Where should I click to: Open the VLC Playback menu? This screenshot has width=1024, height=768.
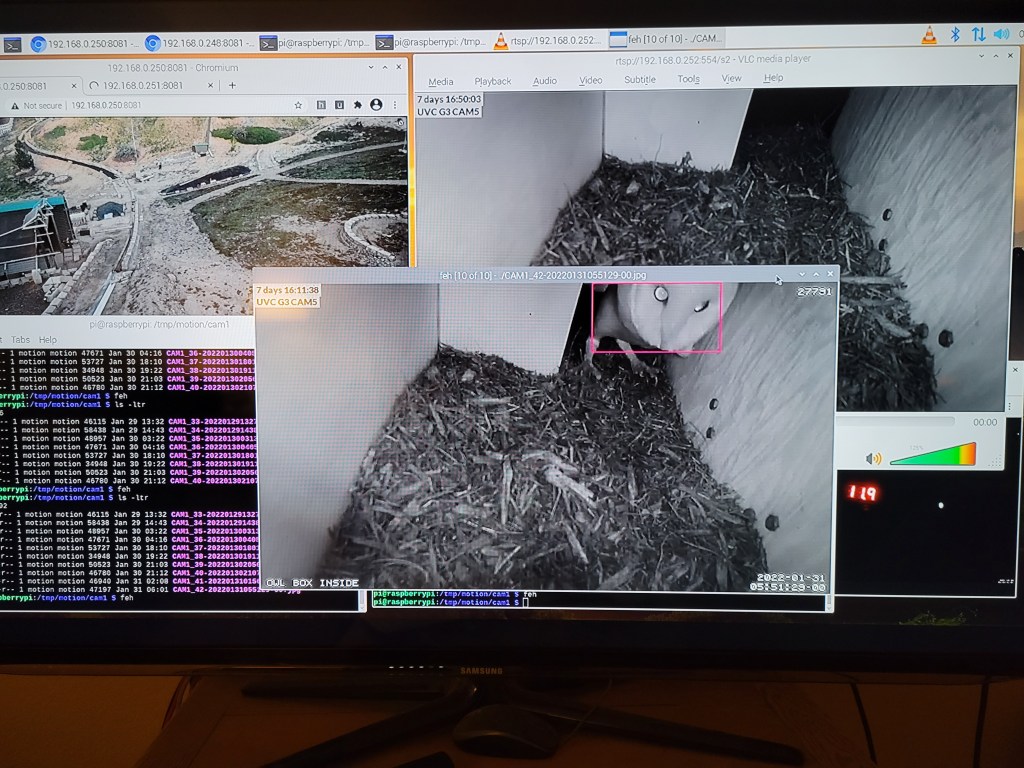492,81
